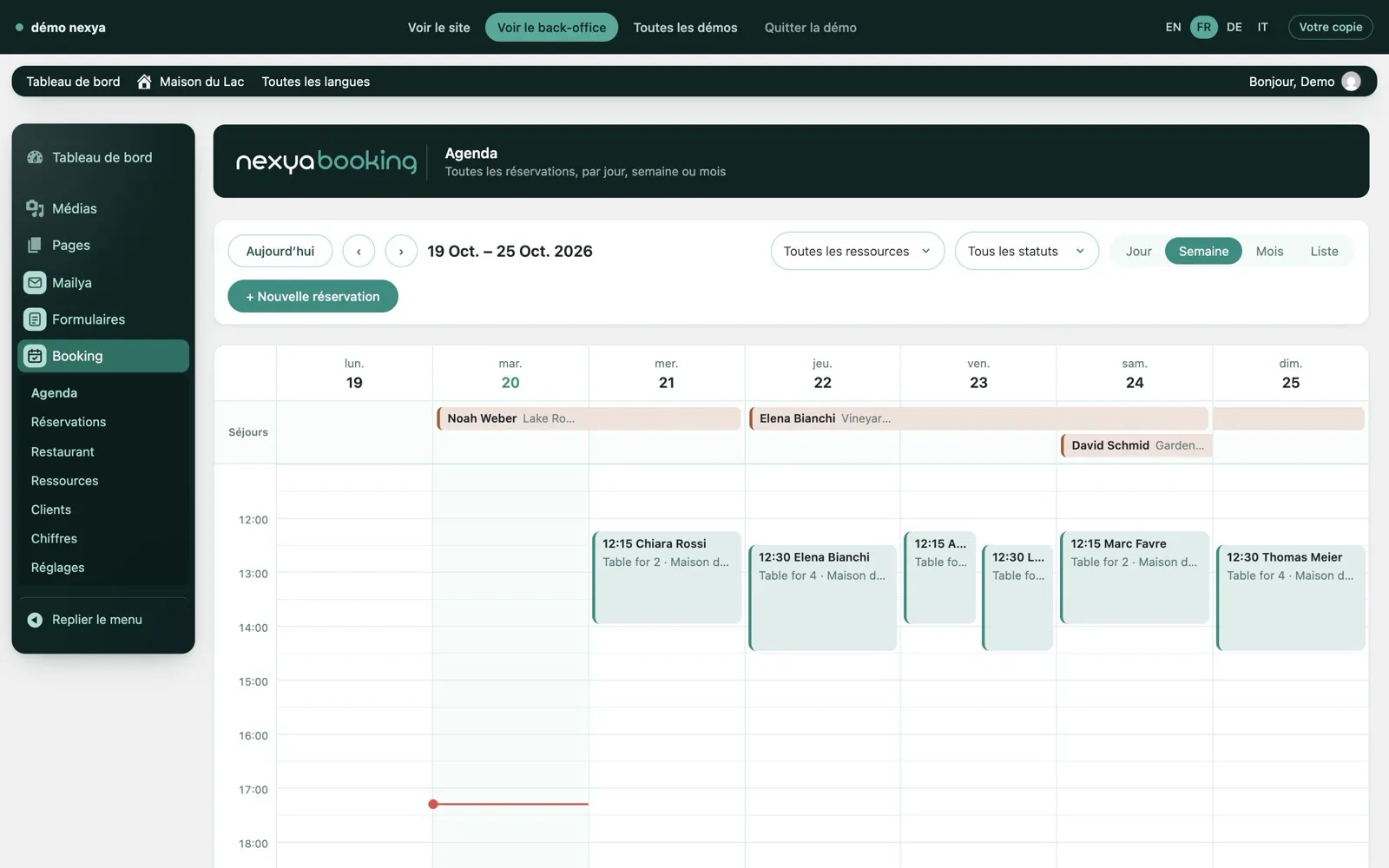Open the Tous les statuts dropdown

pos(1026,251)
